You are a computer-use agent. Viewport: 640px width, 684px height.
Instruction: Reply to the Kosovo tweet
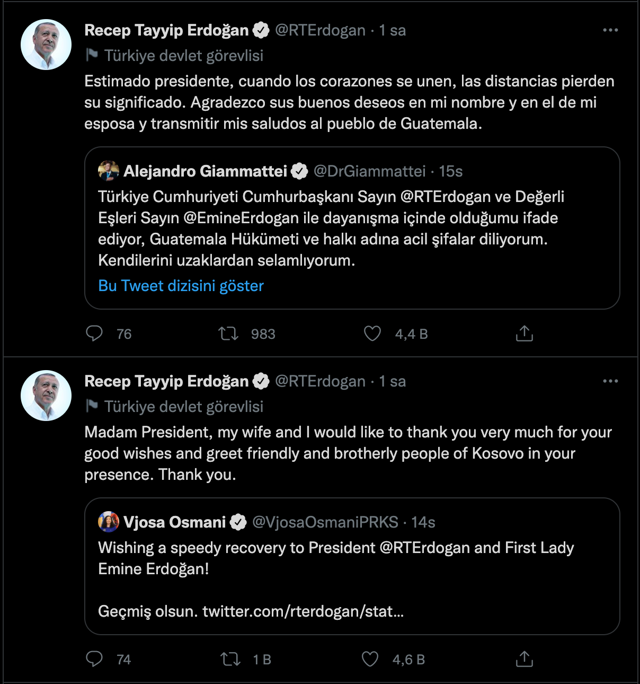pyautogui.click(x=95, y=659)
